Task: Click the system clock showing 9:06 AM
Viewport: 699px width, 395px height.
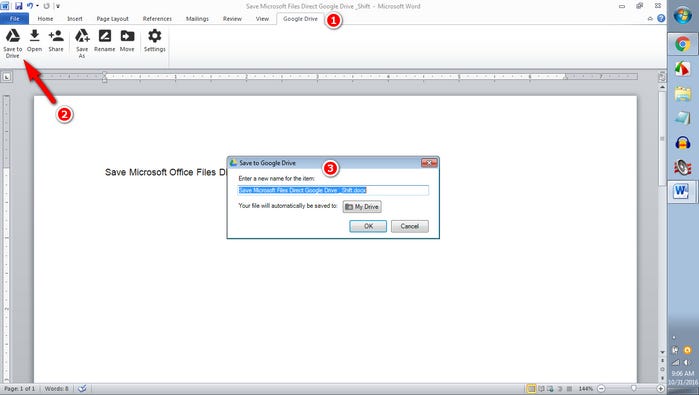Action: tap(683, 374)
